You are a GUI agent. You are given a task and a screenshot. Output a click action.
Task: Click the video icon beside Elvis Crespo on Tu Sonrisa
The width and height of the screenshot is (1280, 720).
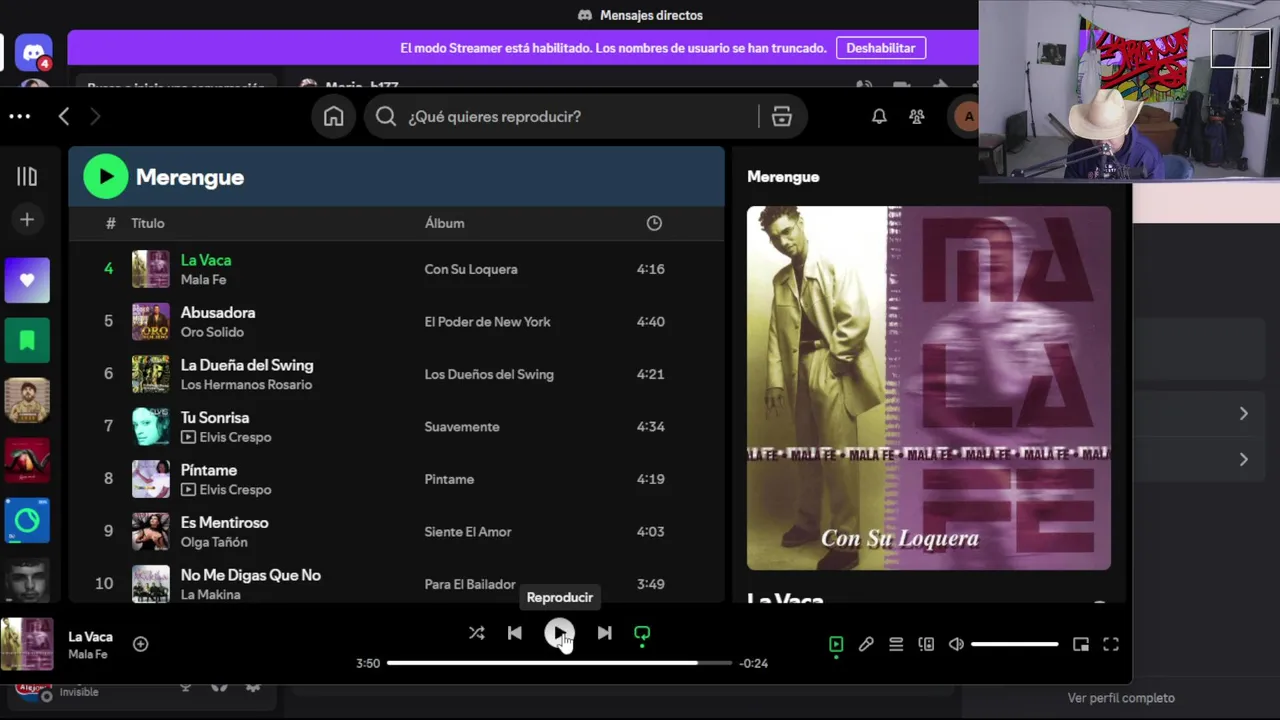pos(188,437)
